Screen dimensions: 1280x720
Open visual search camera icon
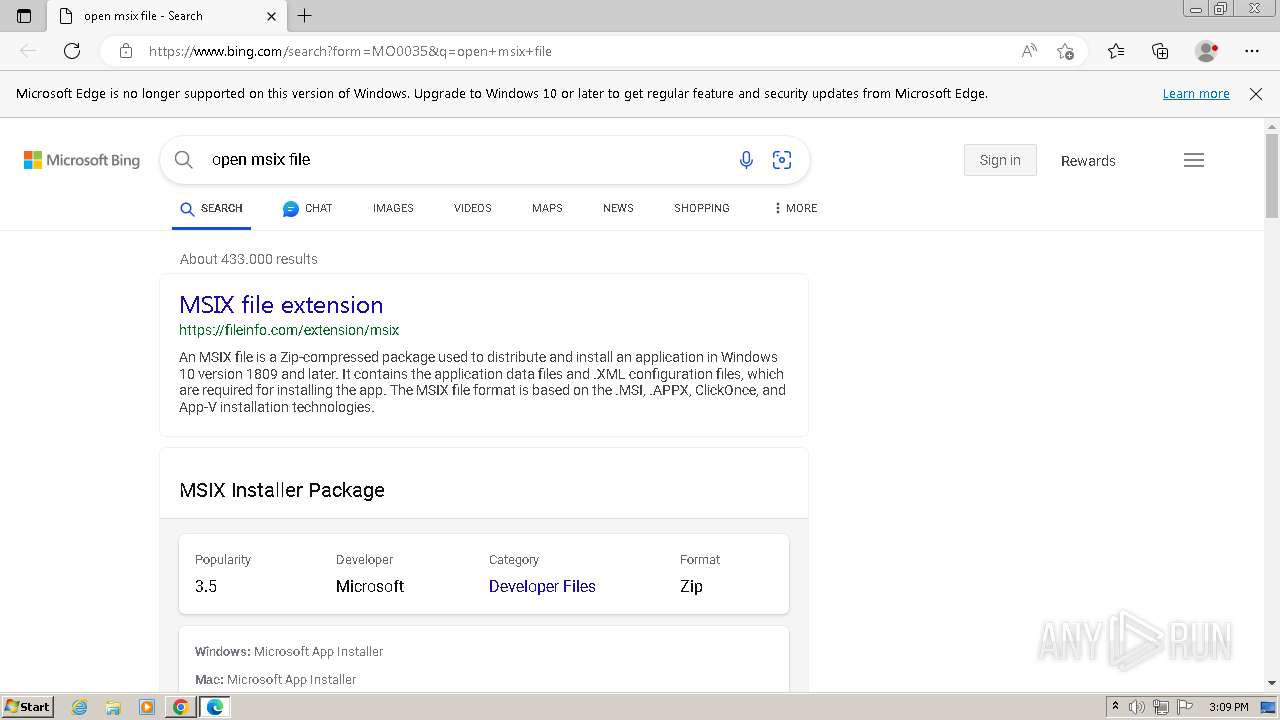[x=782, y=159]
